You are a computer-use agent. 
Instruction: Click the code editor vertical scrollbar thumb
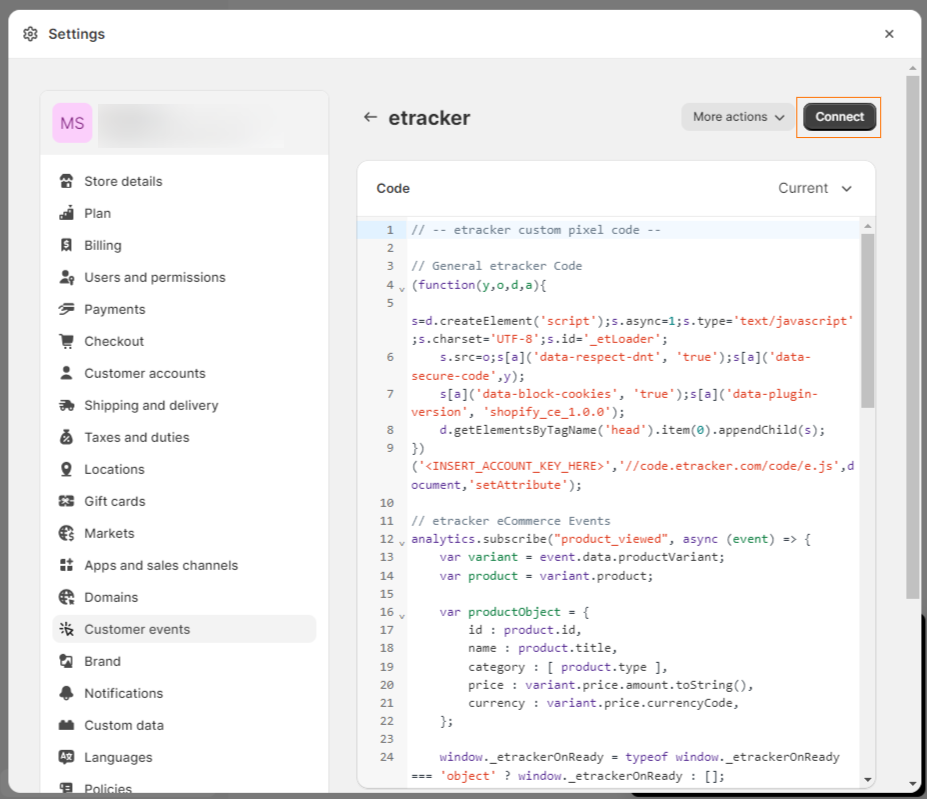[x=867, y=321]
